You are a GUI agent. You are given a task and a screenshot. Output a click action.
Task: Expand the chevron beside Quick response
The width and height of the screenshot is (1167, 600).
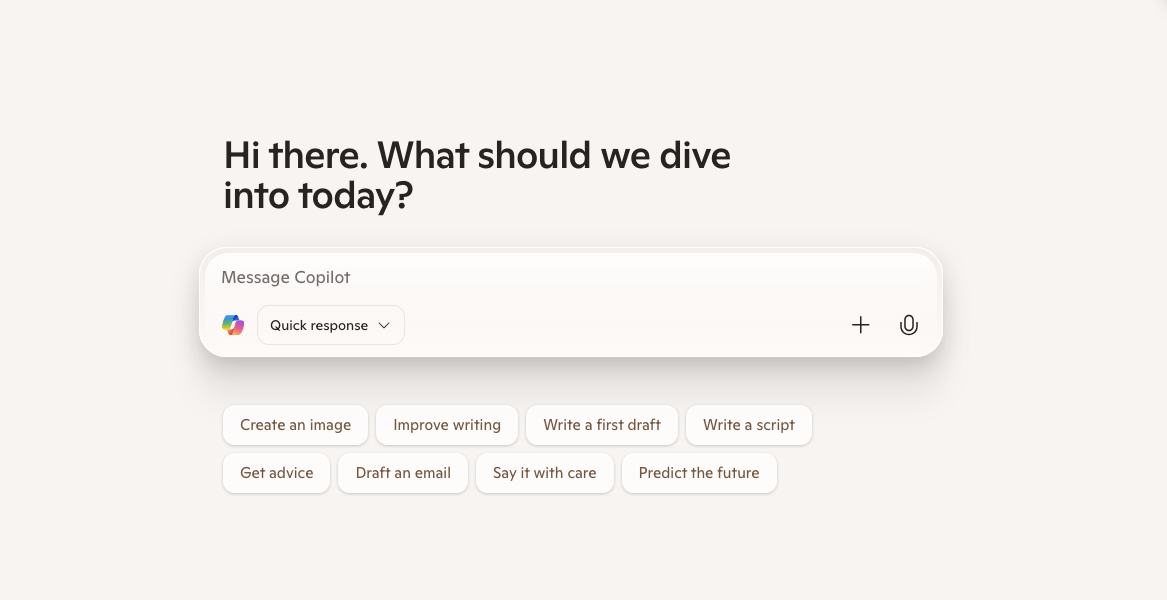[x=384, y=325]
